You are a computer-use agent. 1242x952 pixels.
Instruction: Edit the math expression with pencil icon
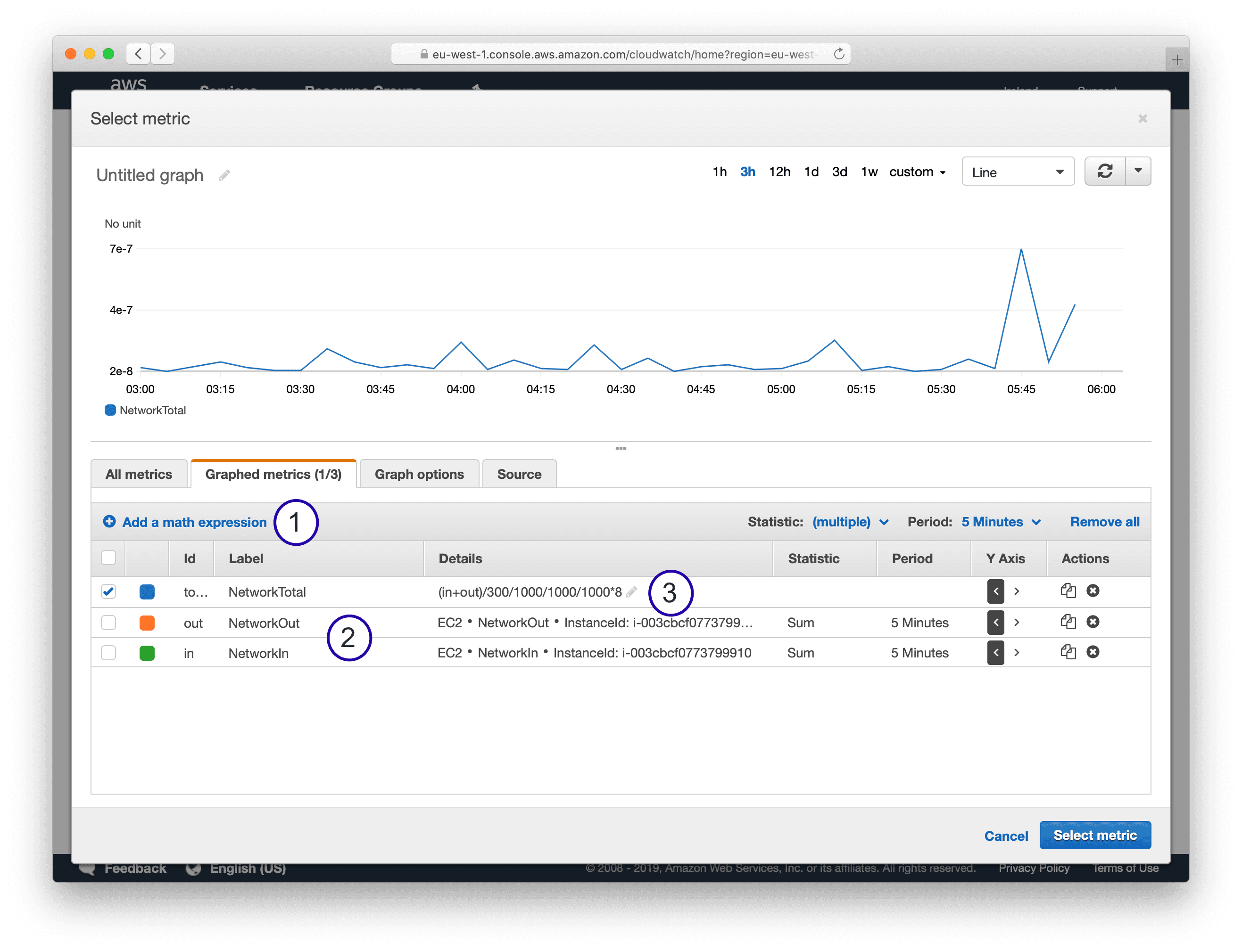(631, 592)
